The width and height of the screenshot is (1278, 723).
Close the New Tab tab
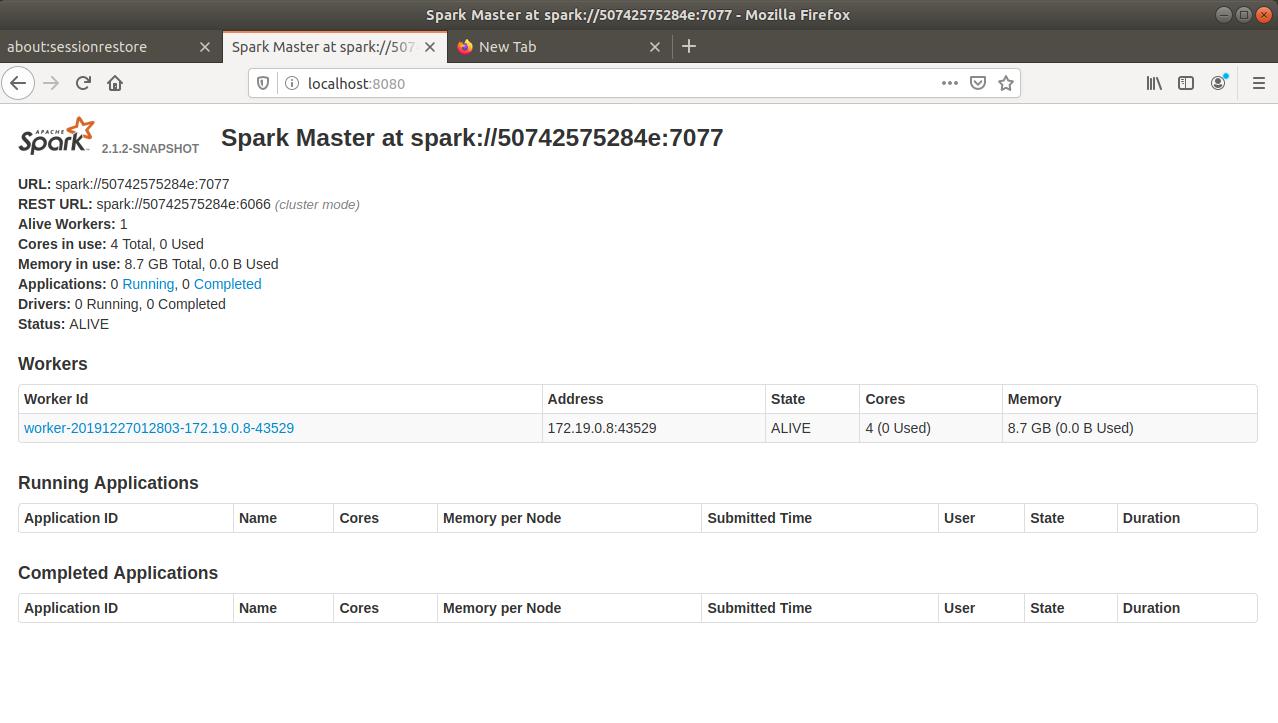pos(655,47)
